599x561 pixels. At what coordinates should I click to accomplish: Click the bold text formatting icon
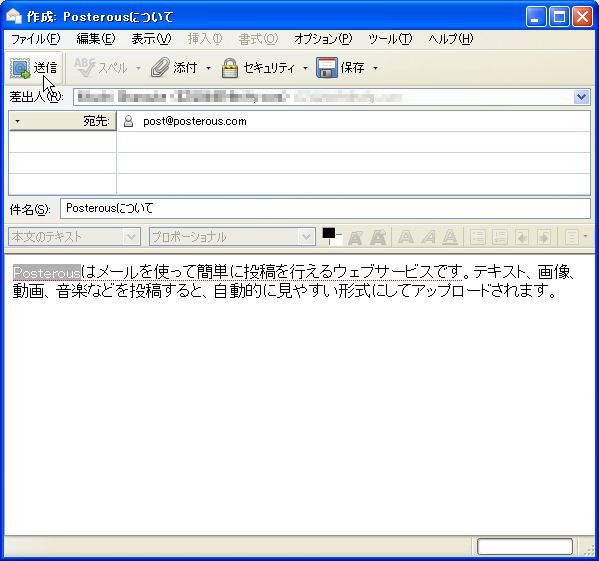(406, 237)
